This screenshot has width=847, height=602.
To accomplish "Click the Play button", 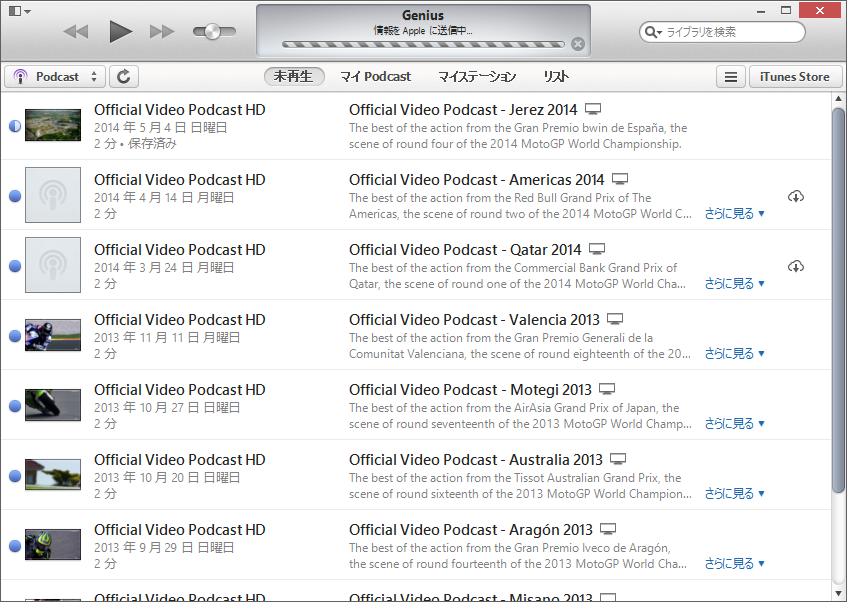I will click(x=120, y=31).
